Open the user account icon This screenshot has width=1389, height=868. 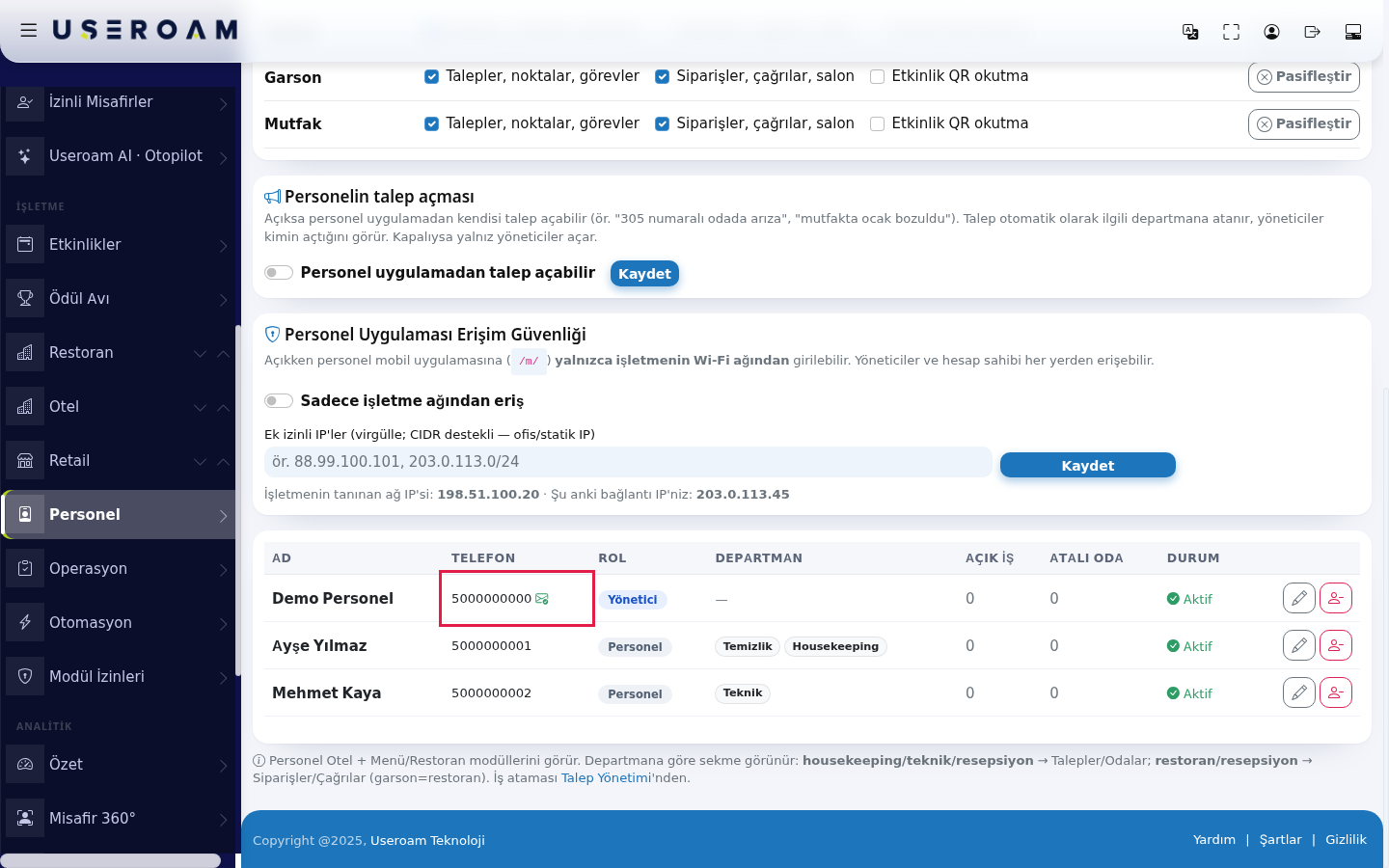pyautogui.click(x=1271, y=32)
